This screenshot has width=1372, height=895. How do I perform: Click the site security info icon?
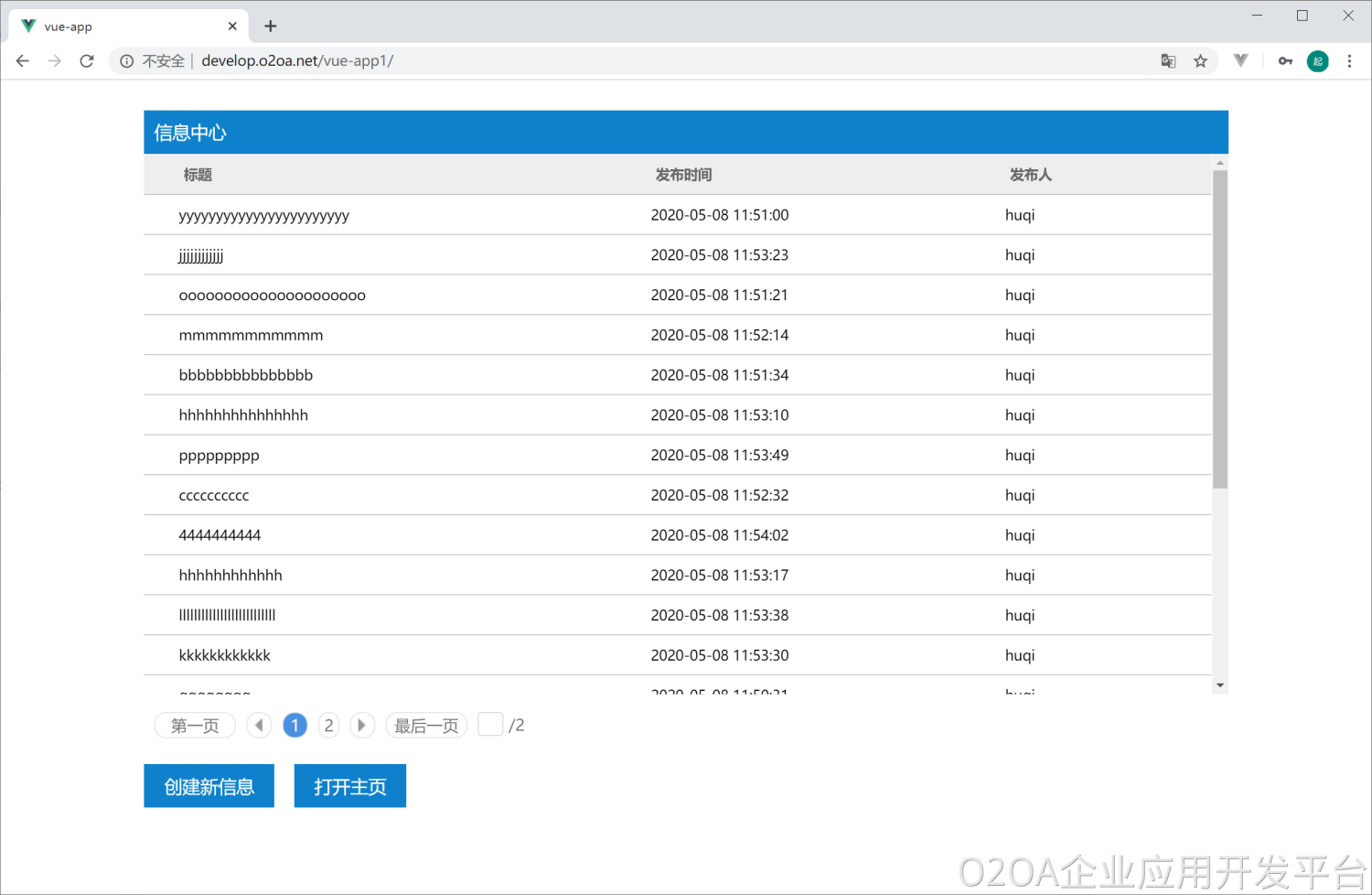coord(127,61)
